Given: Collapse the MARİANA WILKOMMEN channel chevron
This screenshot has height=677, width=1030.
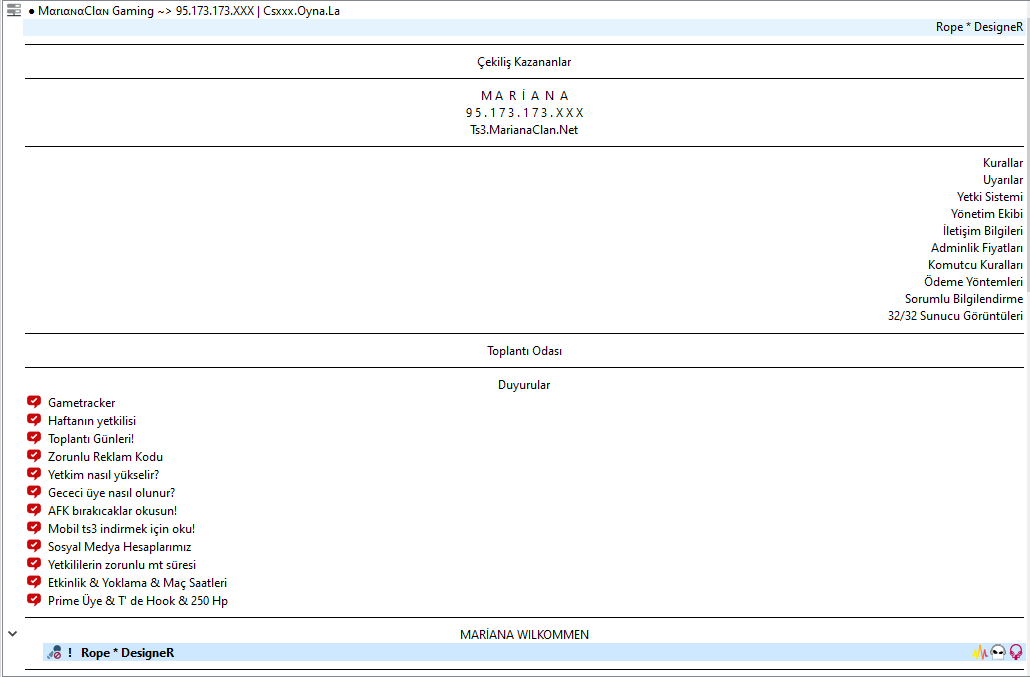Looking at the screenshot, I should coord(12,634).
